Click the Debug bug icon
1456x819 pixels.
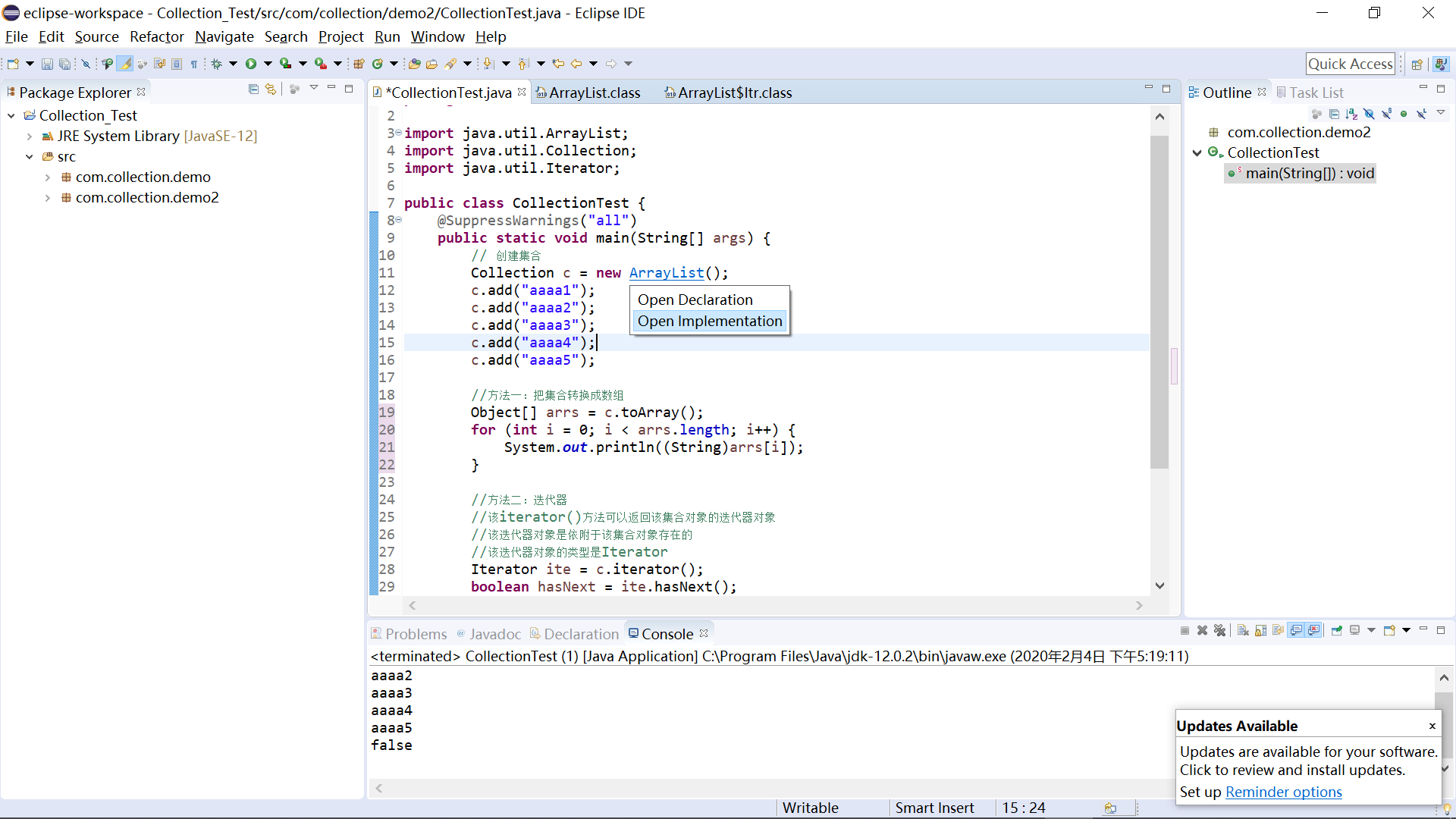coord(217,64)
